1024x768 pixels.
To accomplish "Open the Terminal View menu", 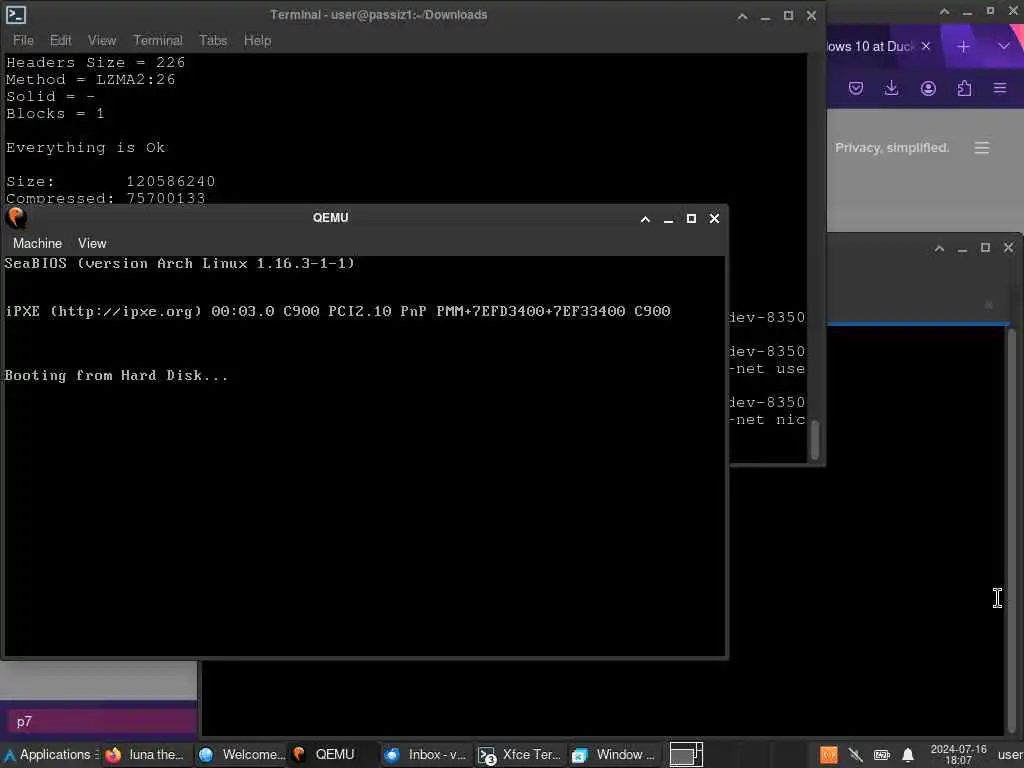I will point(102,40).
